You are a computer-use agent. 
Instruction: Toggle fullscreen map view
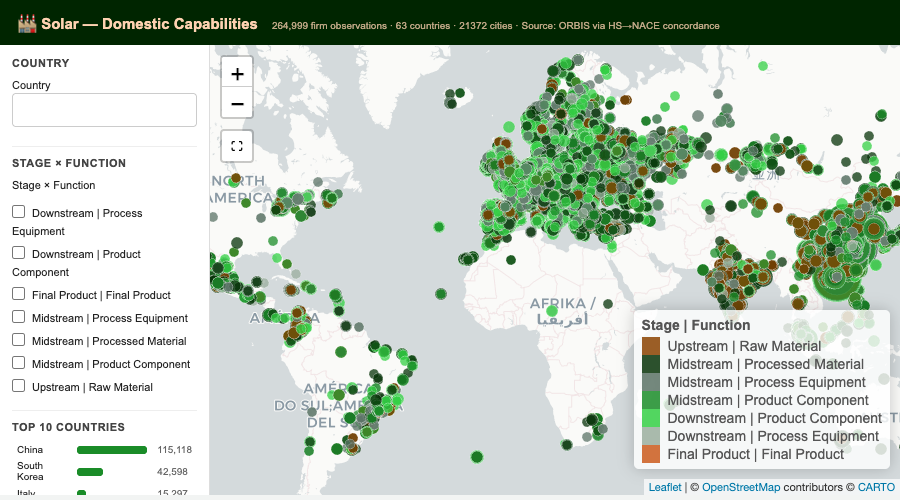237,146
